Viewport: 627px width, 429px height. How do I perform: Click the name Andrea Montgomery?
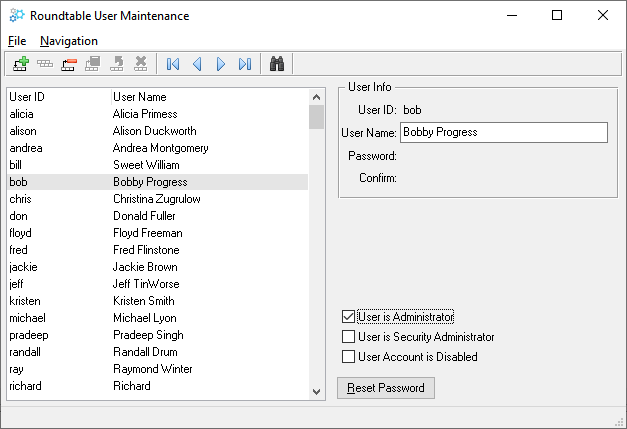coord(161,148)
